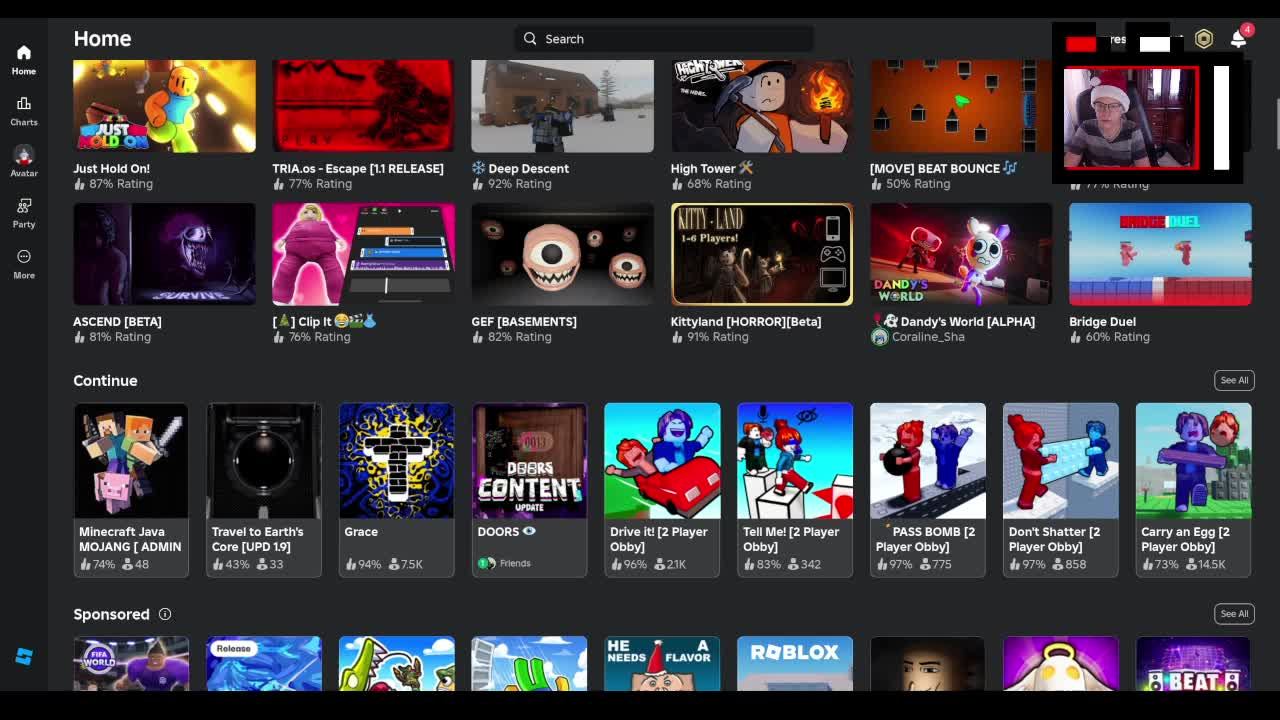Open Minecraft Java MOJANG game card
The height and width of the screenshot is (720, 1280).
click(131, 490)
